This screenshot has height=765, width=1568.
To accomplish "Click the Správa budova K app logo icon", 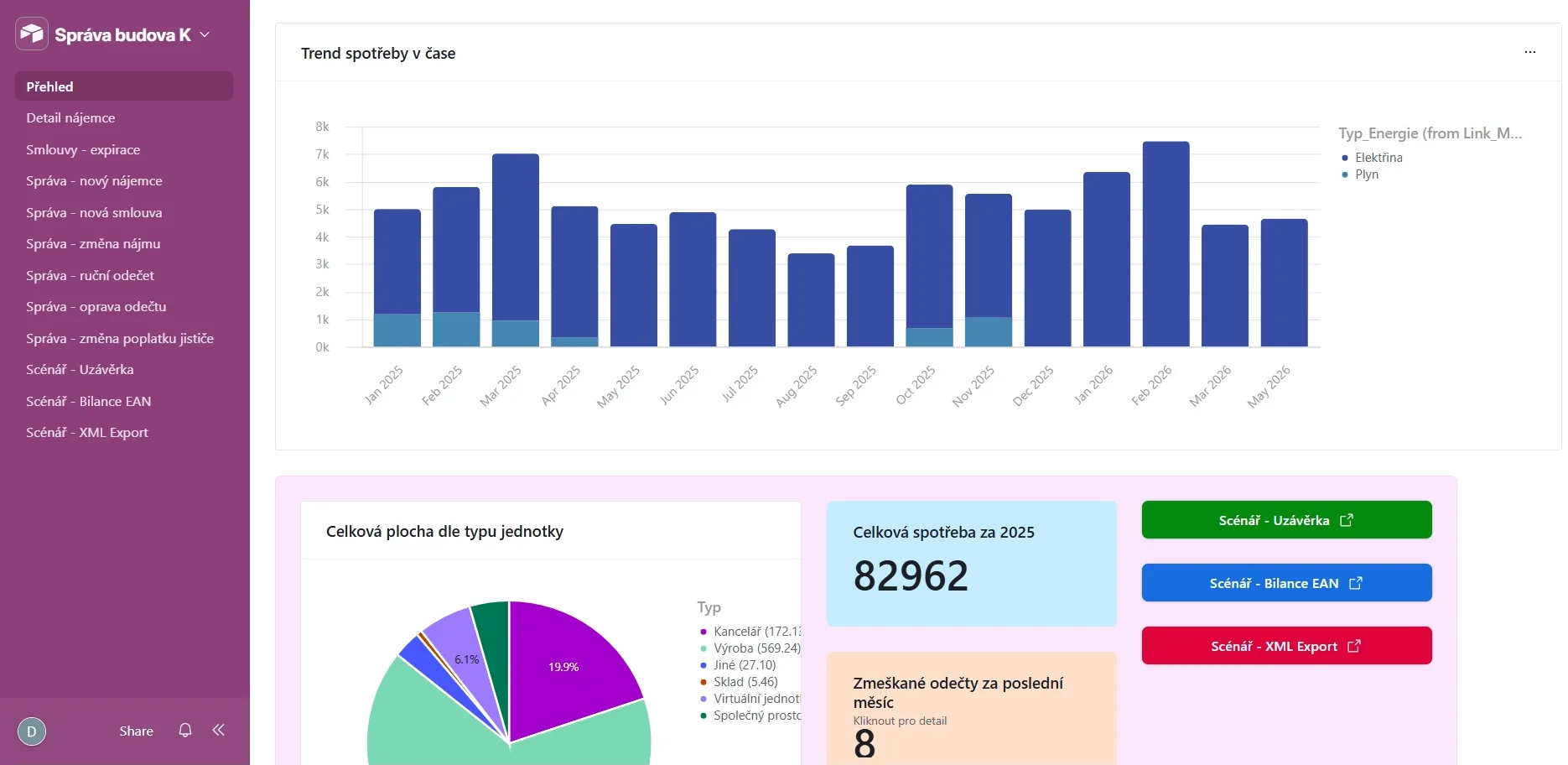I will click(x=32, y=34).
